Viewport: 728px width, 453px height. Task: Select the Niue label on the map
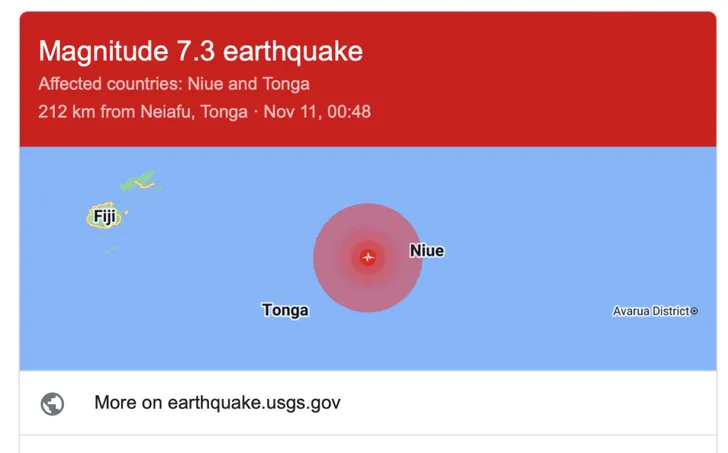tap(427, 250)
